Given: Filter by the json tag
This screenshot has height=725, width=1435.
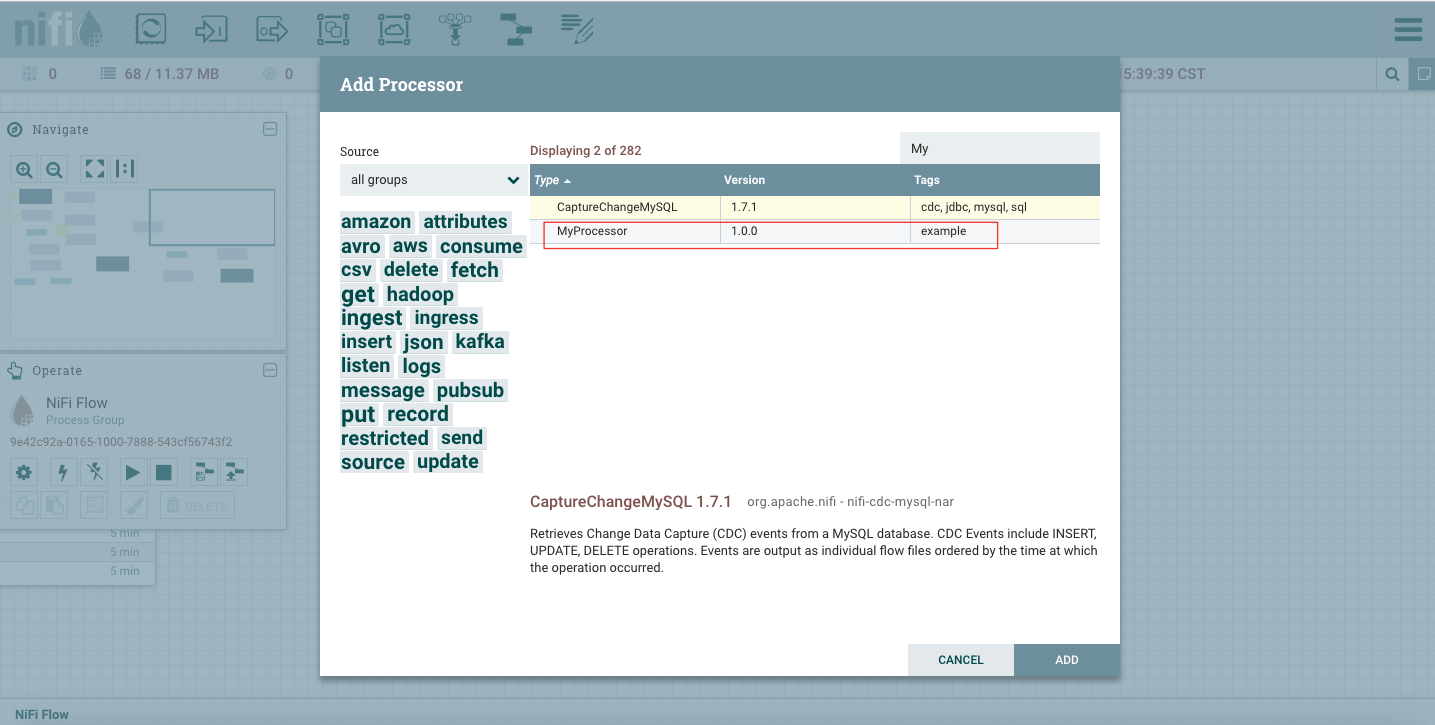Looking at the screenshot, I should point(423,342).
